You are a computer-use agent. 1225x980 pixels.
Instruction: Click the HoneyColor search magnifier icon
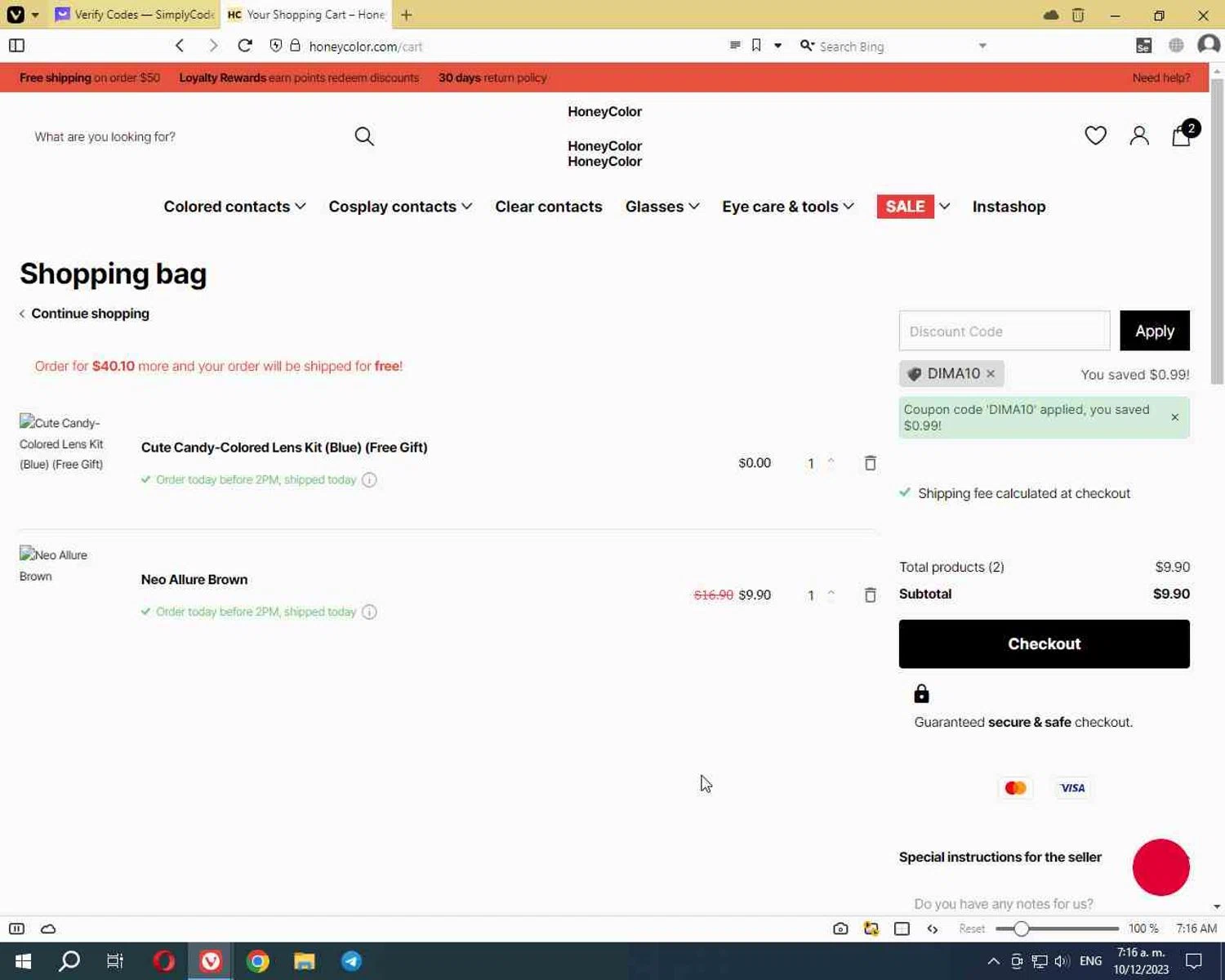pyautogui.click(x=364, y=136)
